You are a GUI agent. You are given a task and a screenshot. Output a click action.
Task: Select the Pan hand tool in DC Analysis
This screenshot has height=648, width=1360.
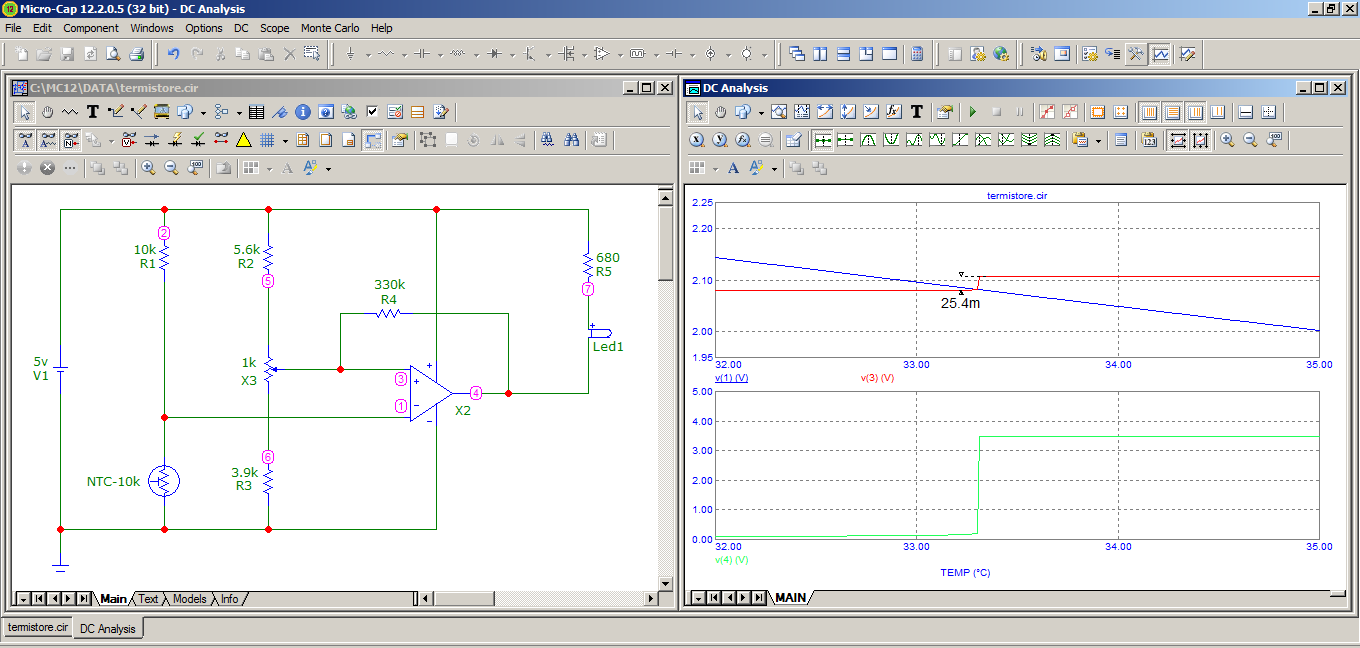pyautogui.click(x=720, y=112)
